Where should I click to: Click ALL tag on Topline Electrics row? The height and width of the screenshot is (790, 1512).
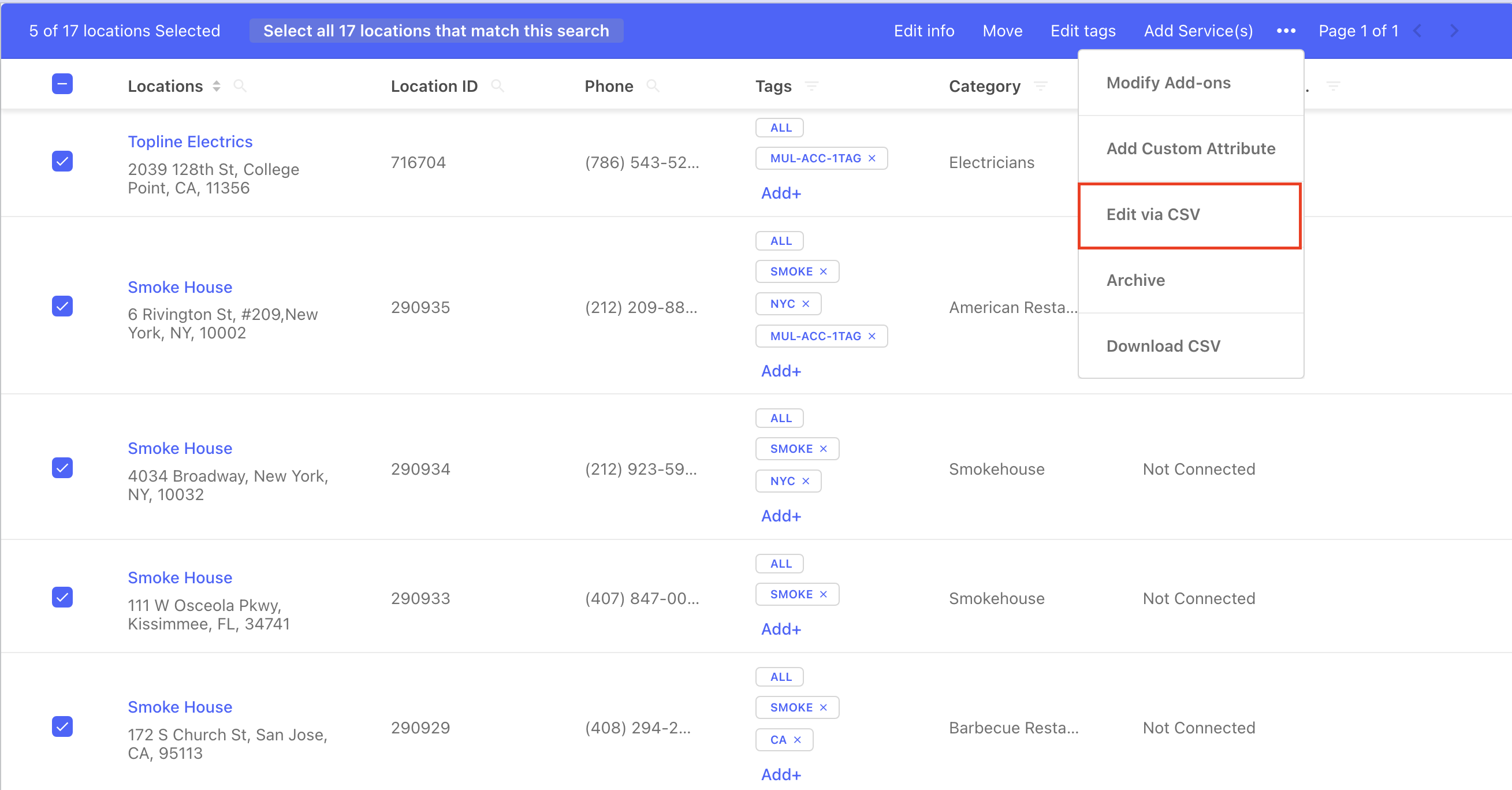780,128
